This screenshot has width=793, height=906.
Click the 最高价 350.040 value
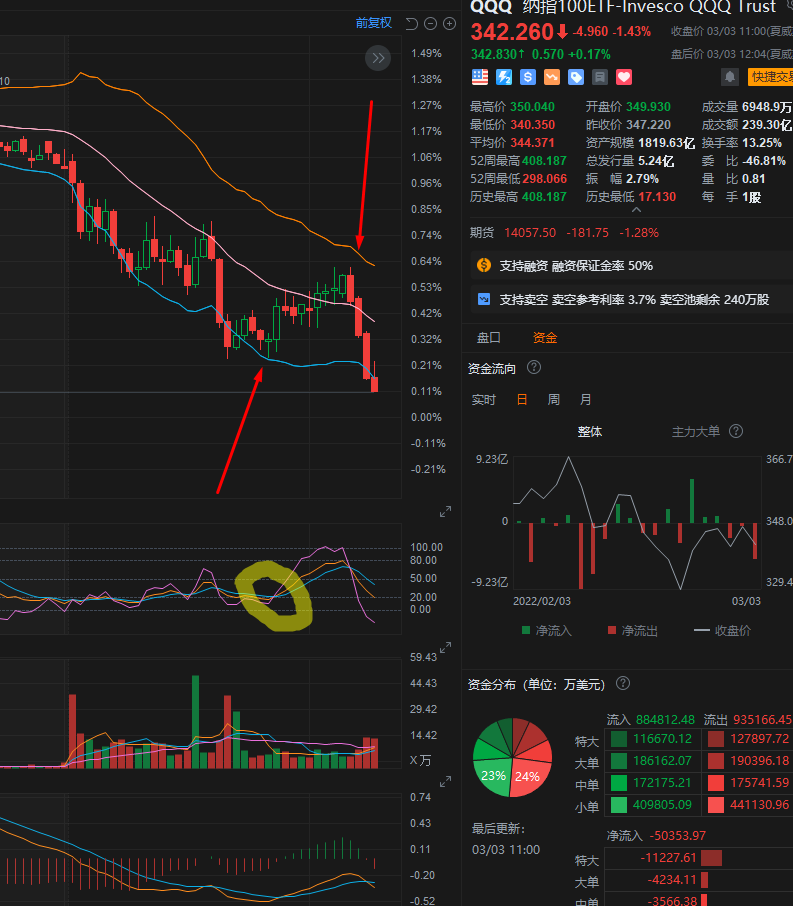tap(532, 107)
